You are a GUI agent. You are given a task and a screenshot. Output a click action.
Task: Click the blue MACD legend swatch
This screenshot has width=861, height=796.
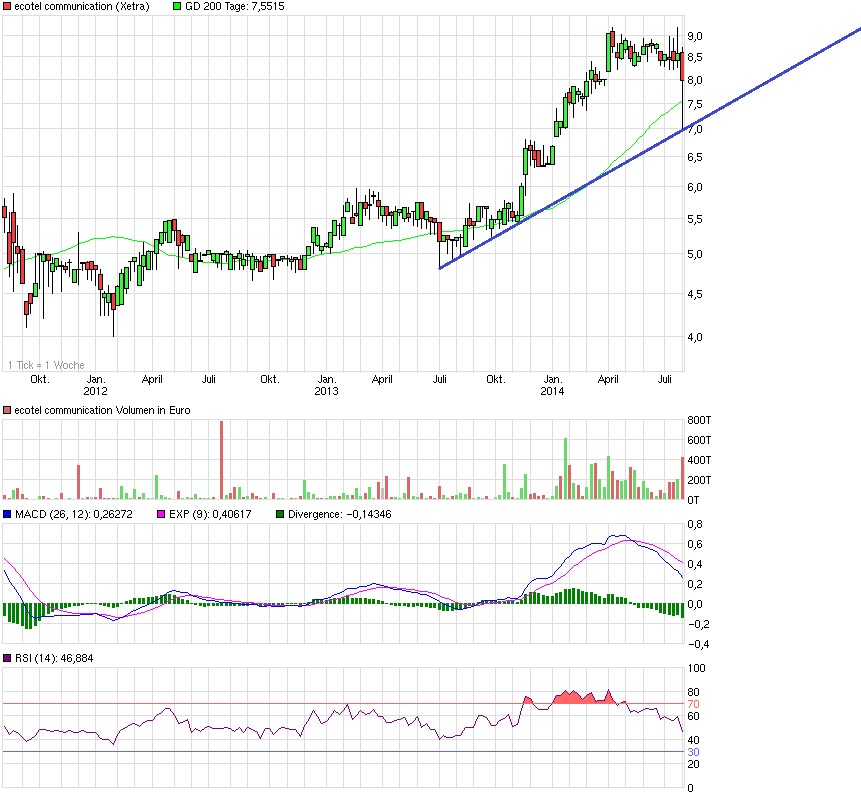8,515
